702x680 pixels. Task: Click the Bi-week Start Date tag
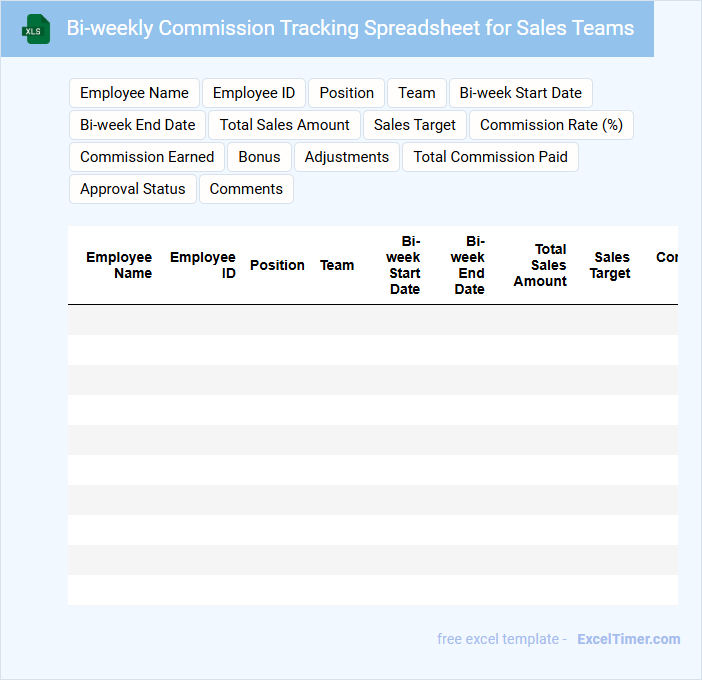coord(521,93)
